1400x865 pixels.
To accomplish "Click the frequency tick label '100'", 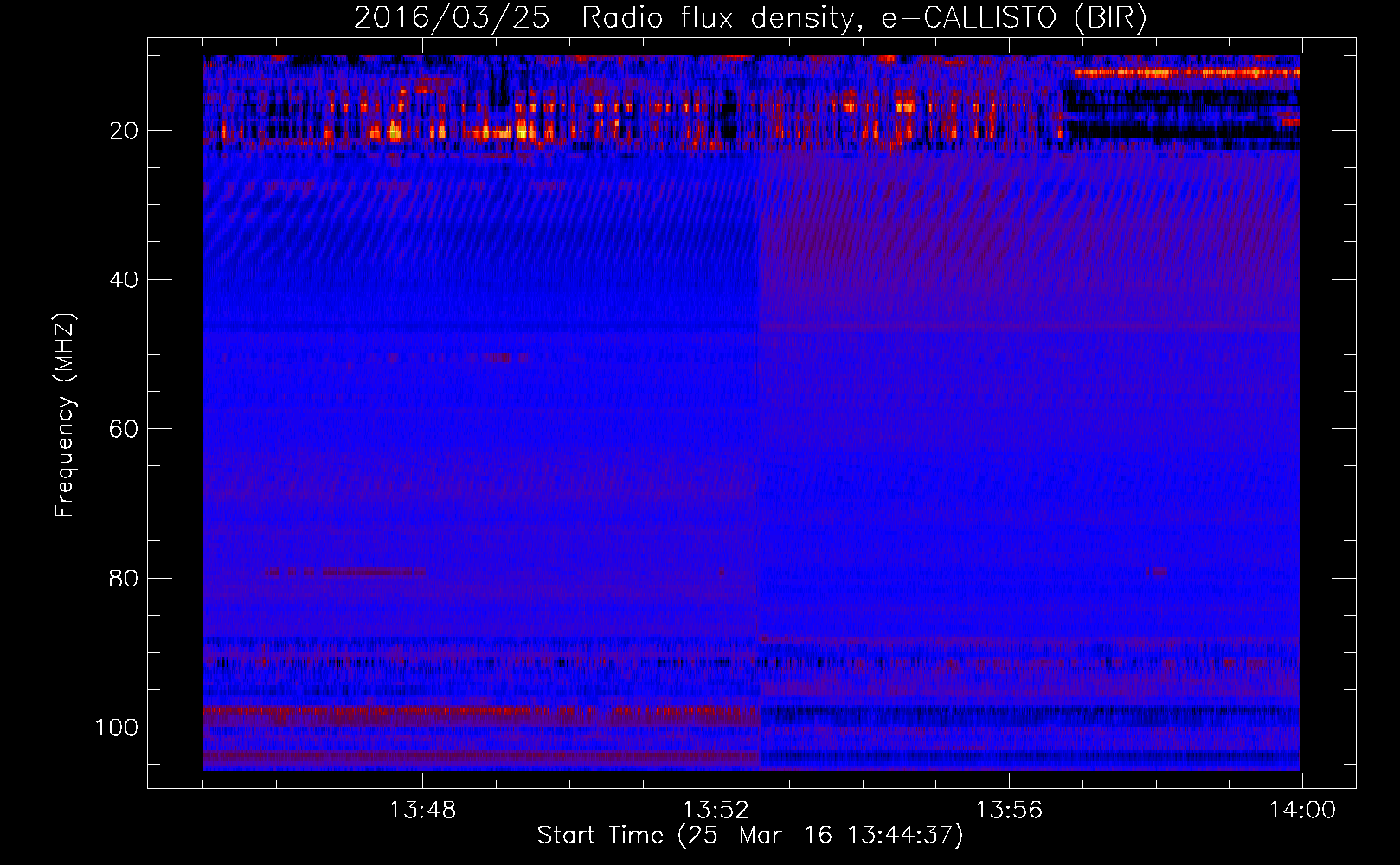I will 117,727.
